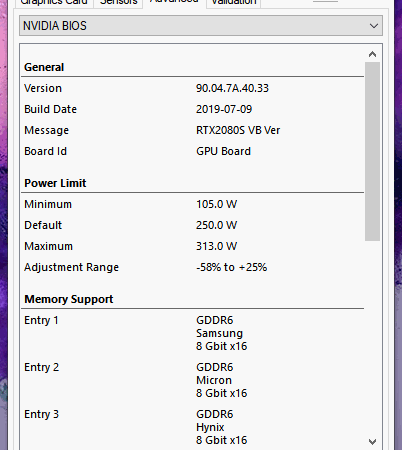Viewport: 402px width, 450px height.
Task: Click the Memory Support section header
Action: point(69,299)
